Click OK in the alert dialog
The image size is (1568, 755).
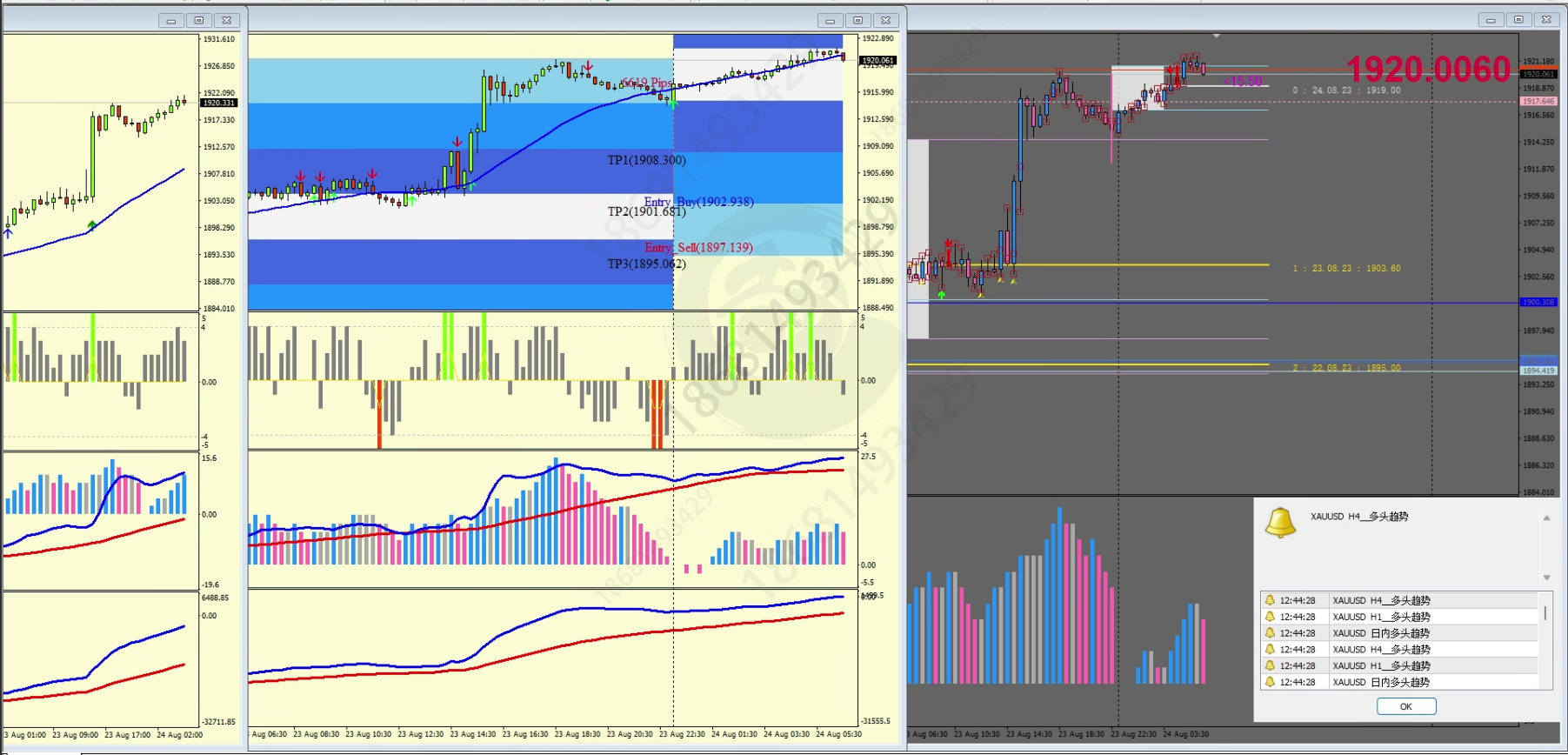click(x=1405, y=706)
